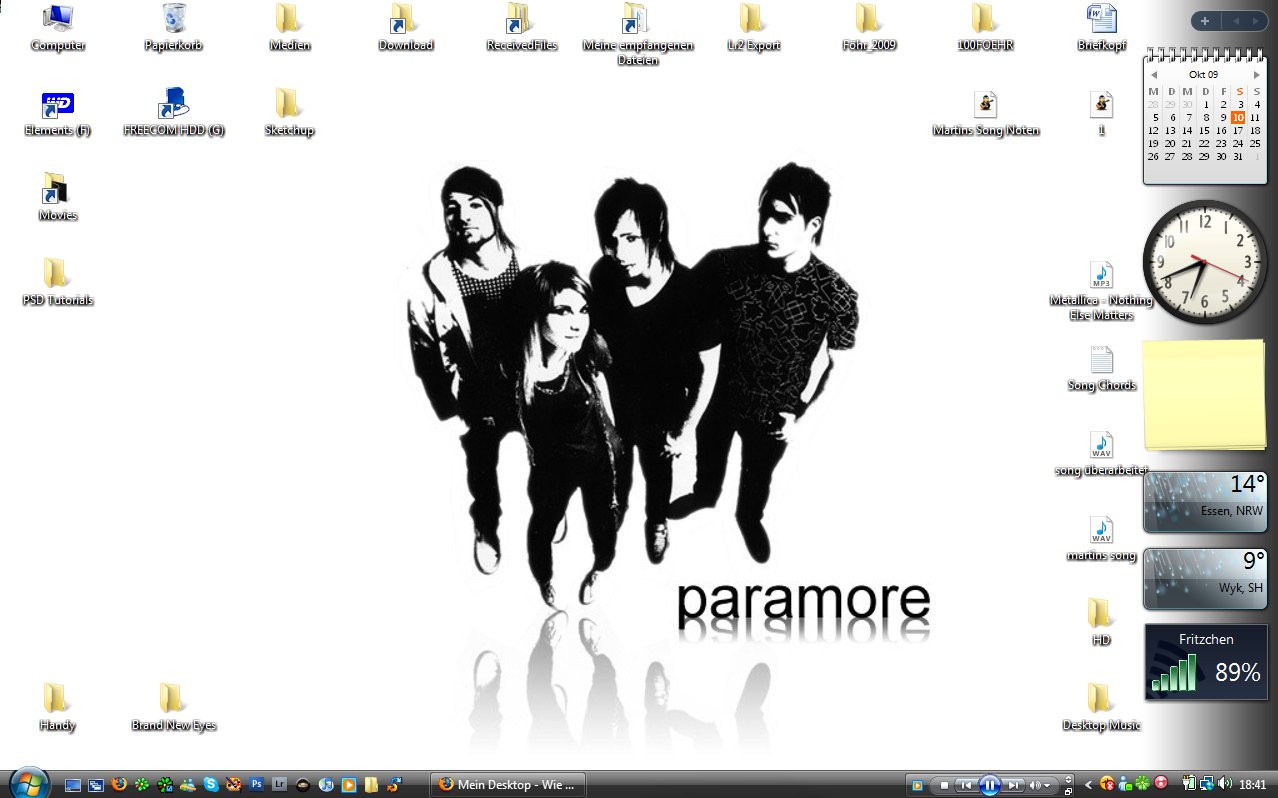Click the Windows Start button

[x=28, y=783]
